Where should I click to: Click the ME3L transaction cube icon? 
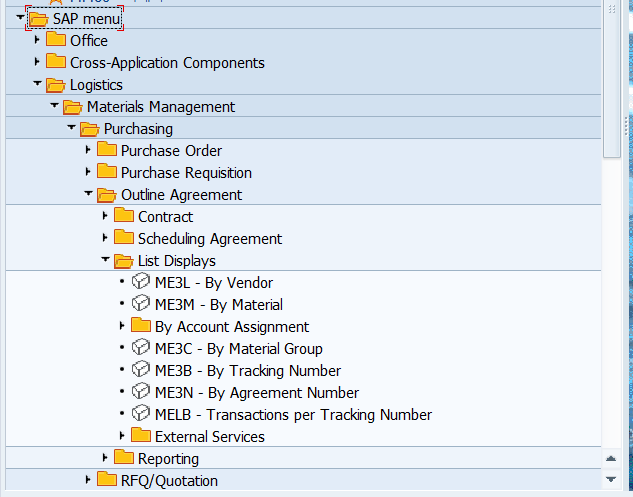click(141, 281)
